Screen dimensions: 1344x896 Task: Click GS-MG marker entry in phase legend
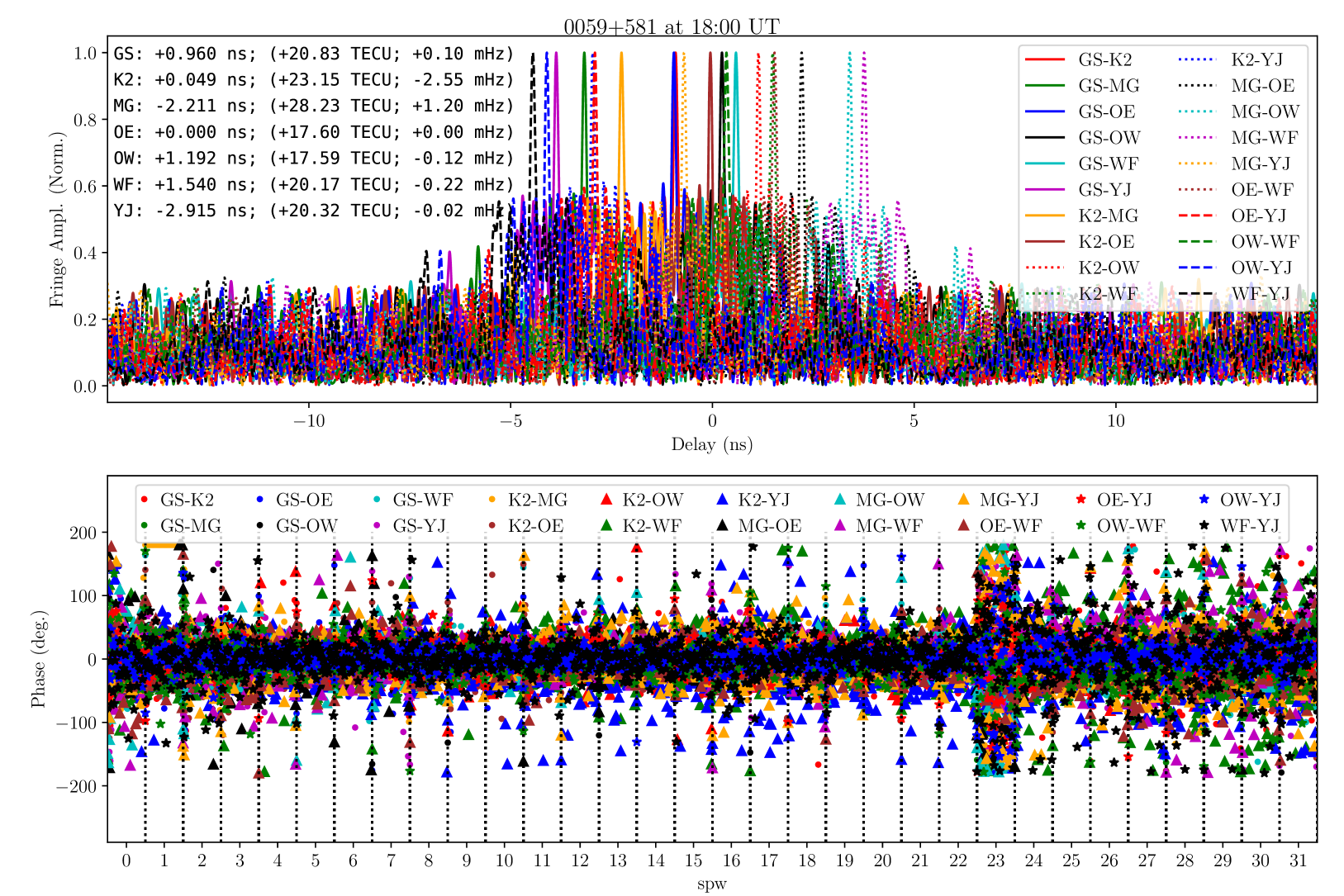click(181, 525)
